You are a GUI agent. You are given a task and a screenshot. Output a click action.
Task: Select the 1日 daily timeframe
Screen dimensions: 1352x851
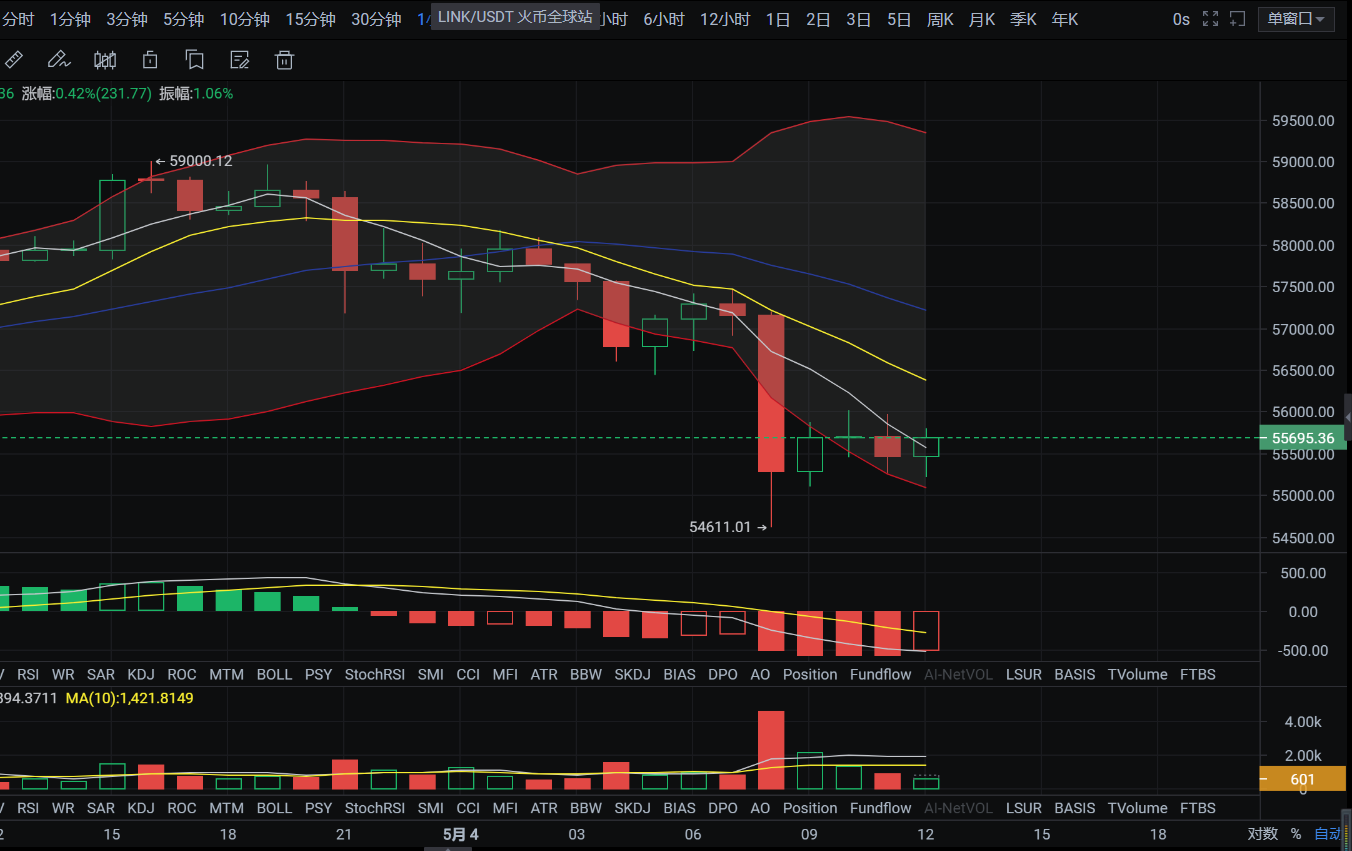point(778,19)
